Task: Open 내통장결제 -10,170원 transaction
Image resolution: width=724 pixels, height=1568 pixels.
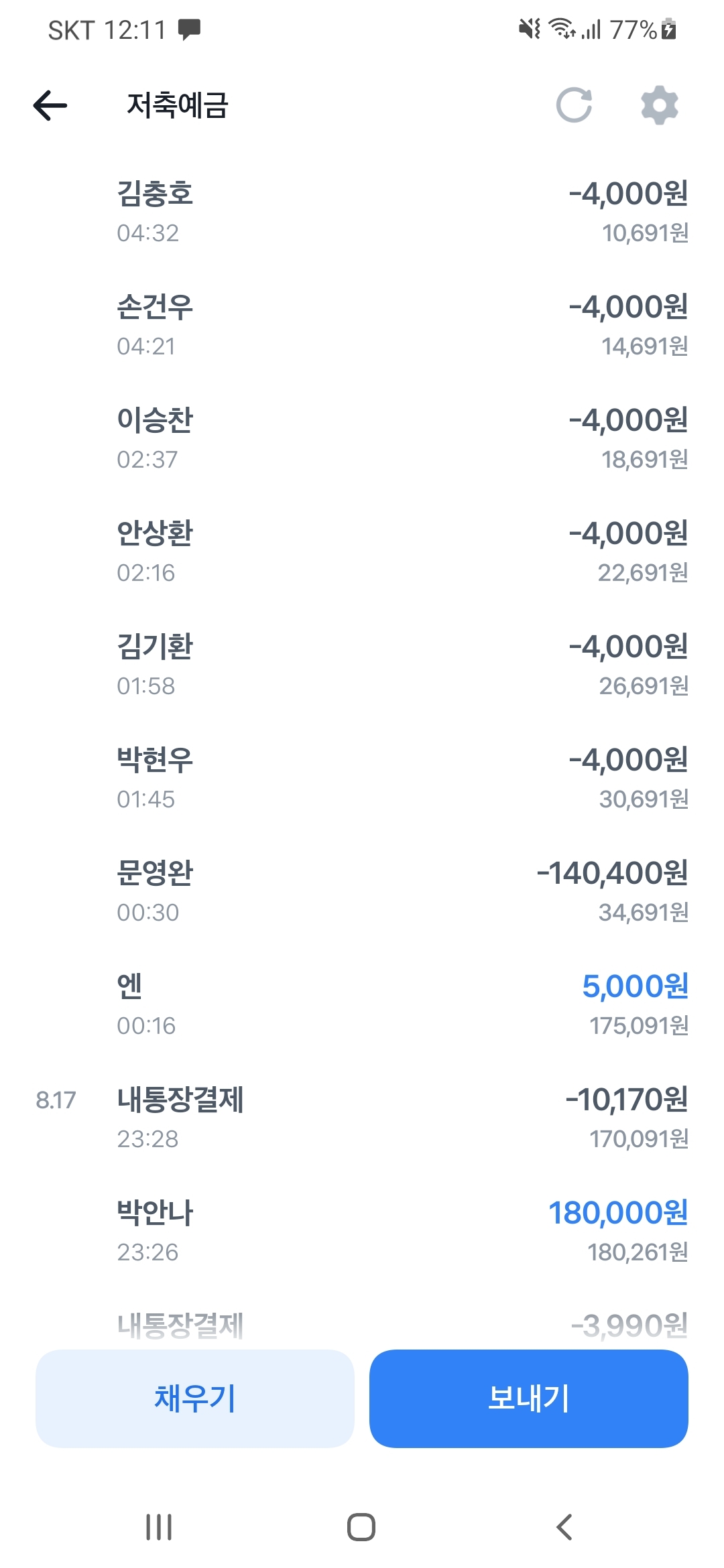Action: (x=362, y=1118)
